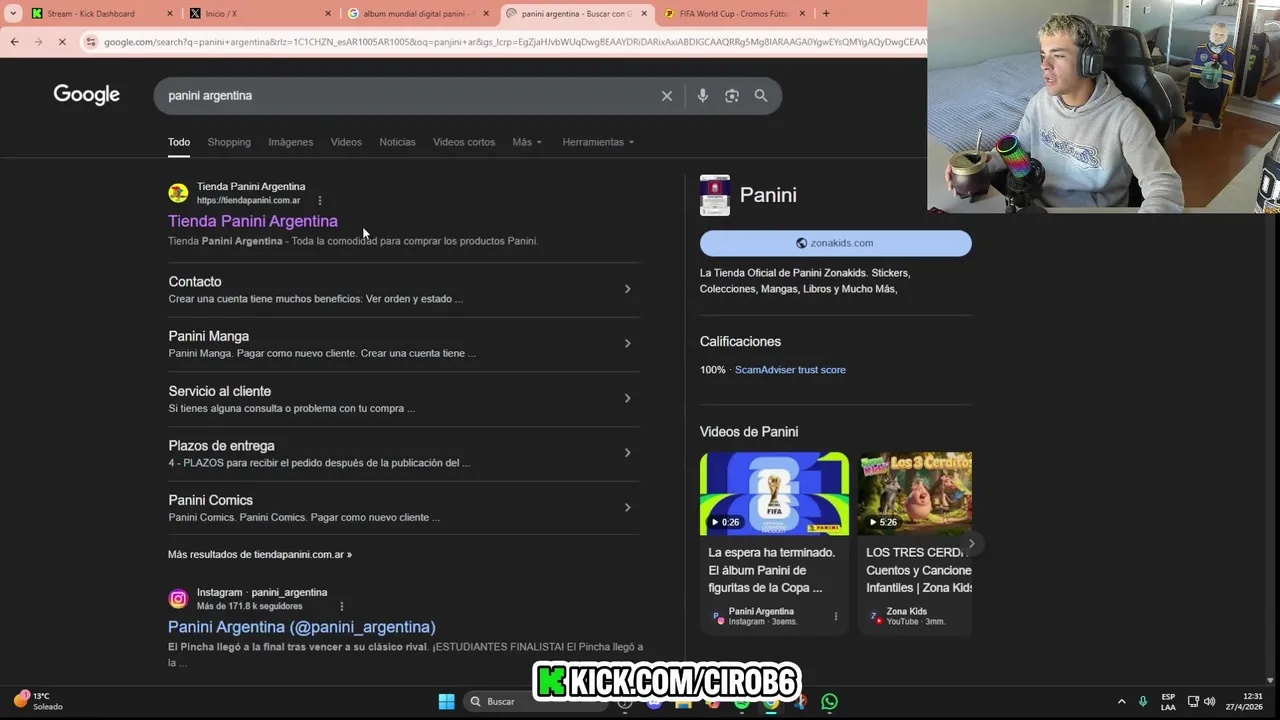Open ScamAdviser trust score link

pos(790,370)
